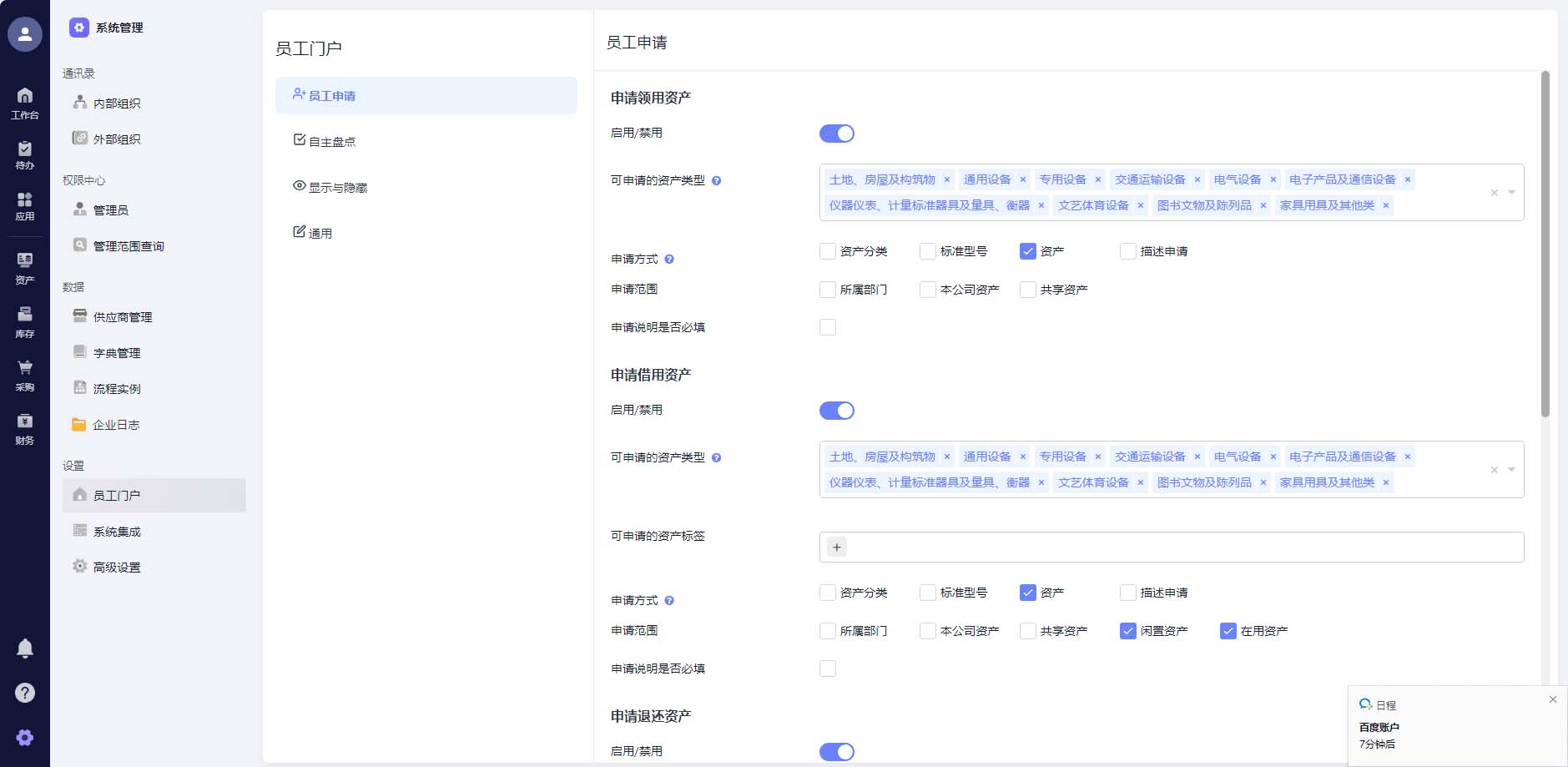Open 采购 shopping cart icon
The image size is (1568, 767).
click(25, 376)
